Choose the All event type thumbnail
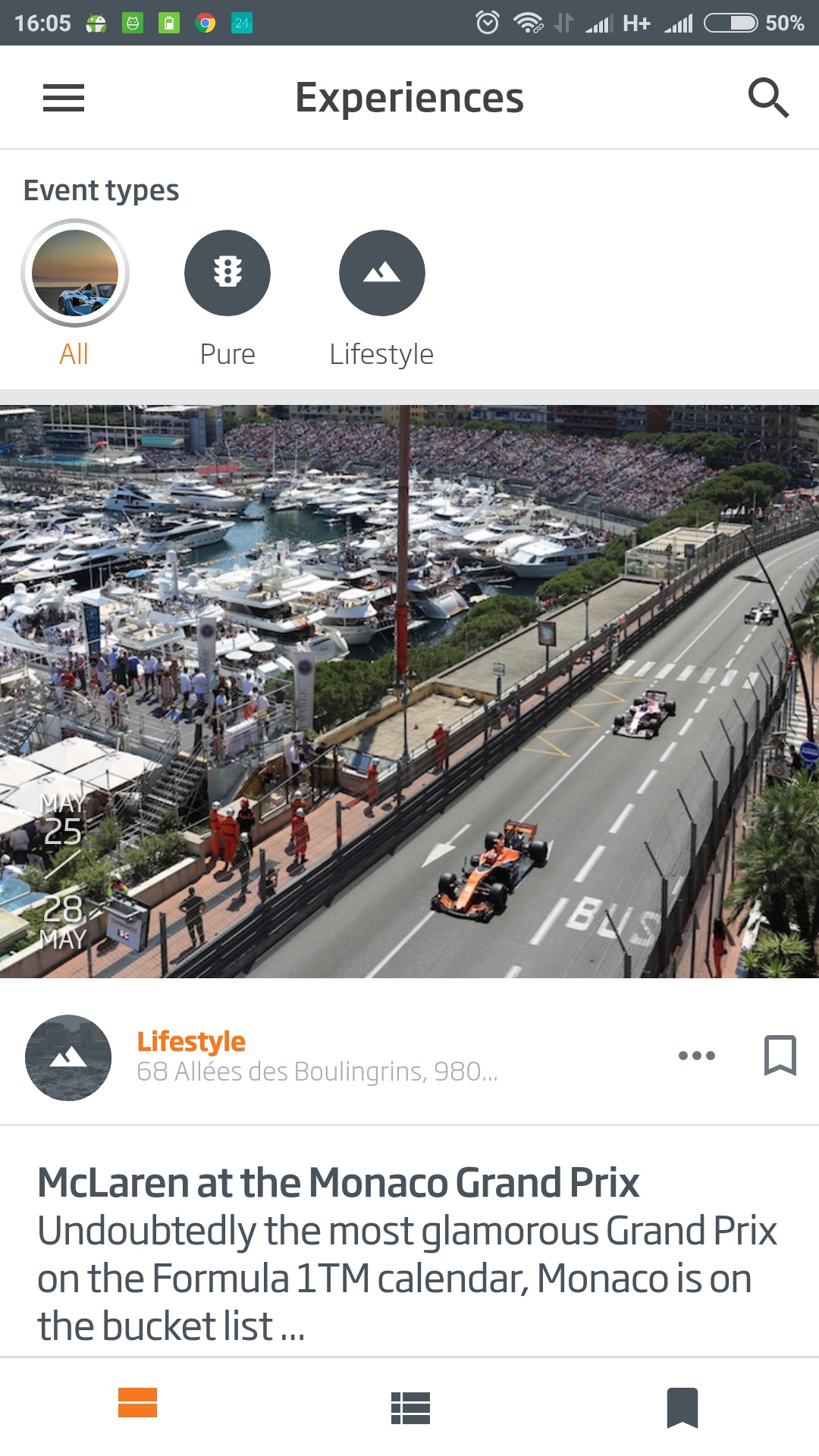 point(75,273)
